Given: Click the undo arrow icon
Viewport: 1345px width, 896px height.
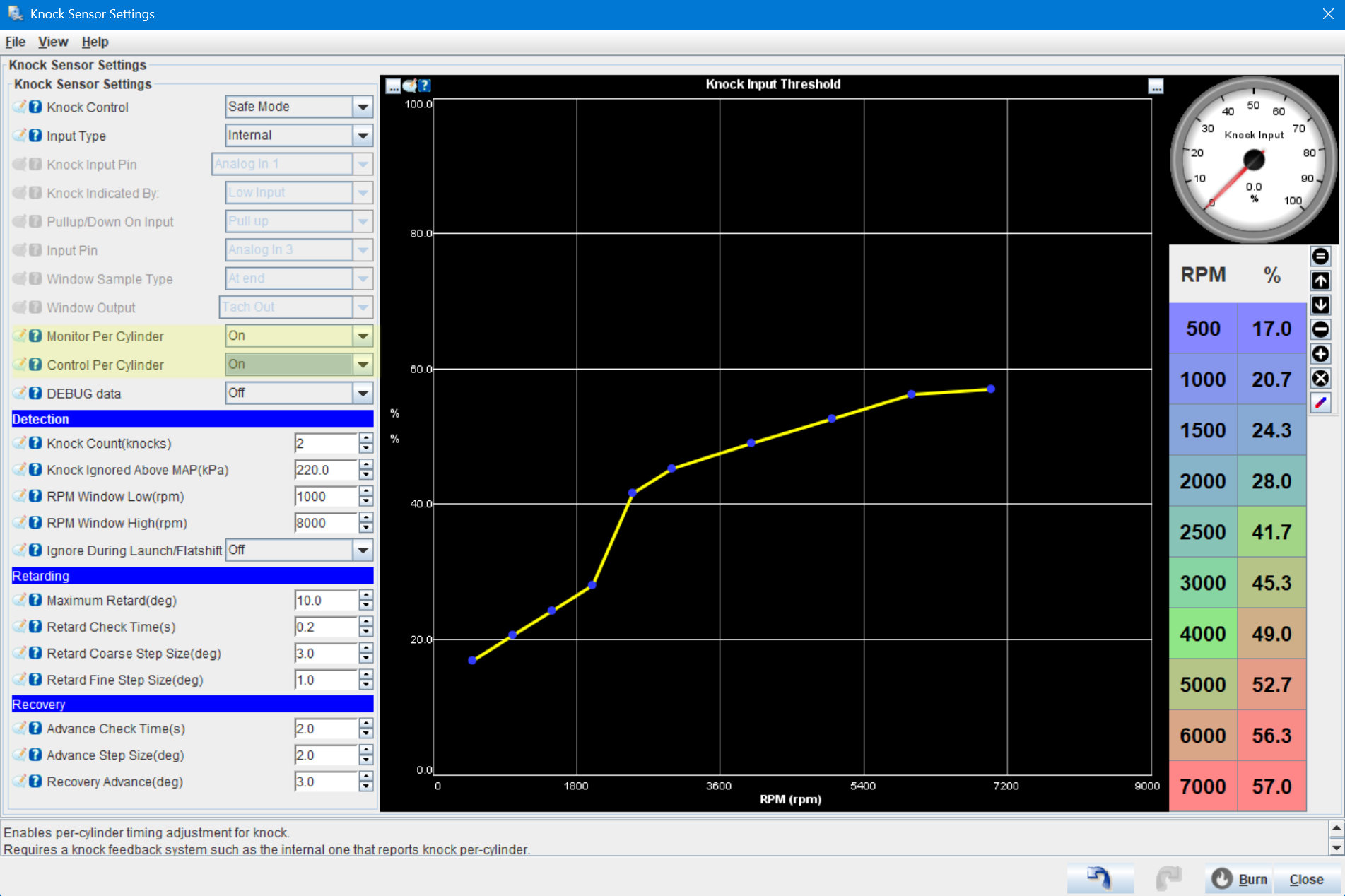Looking at the screenshot, I should click(x=1100, y=878).
